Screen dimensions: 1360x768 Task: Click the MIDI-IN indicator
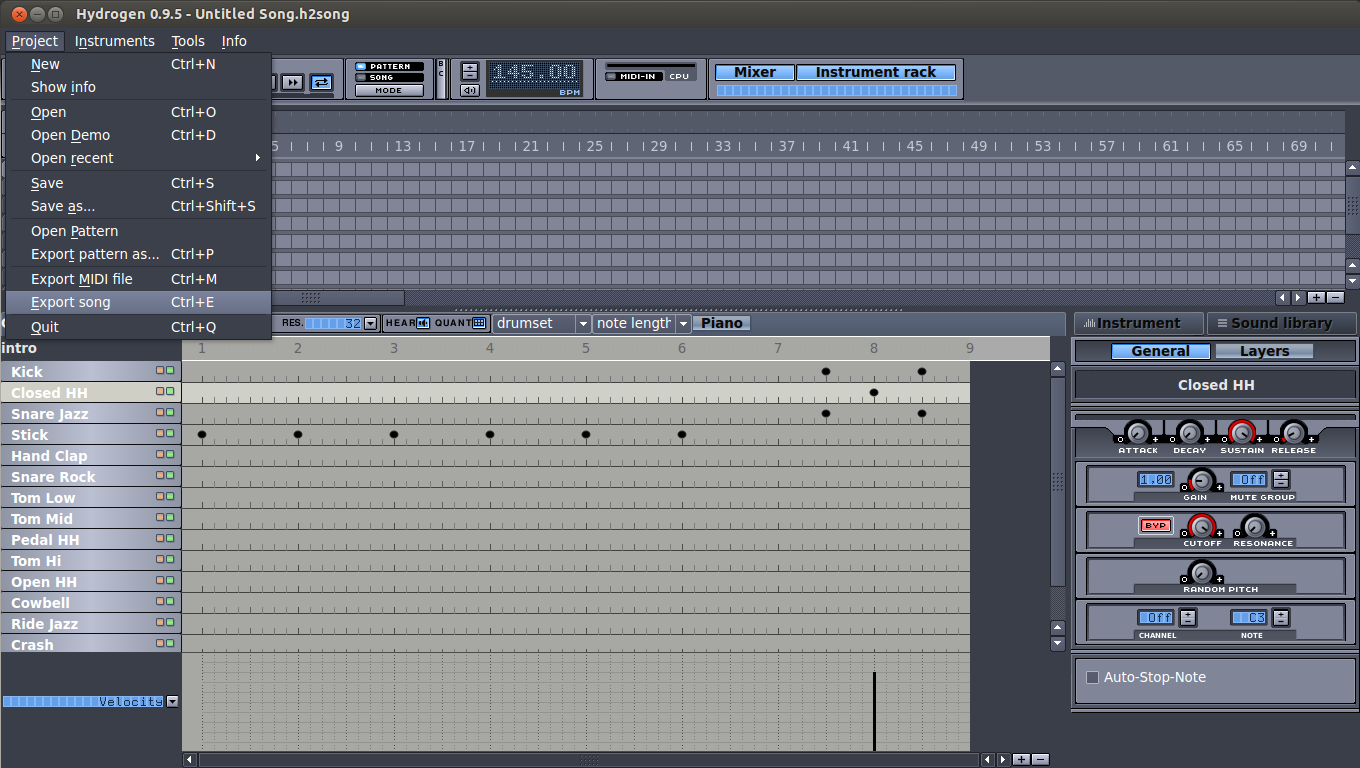(634, 77)
